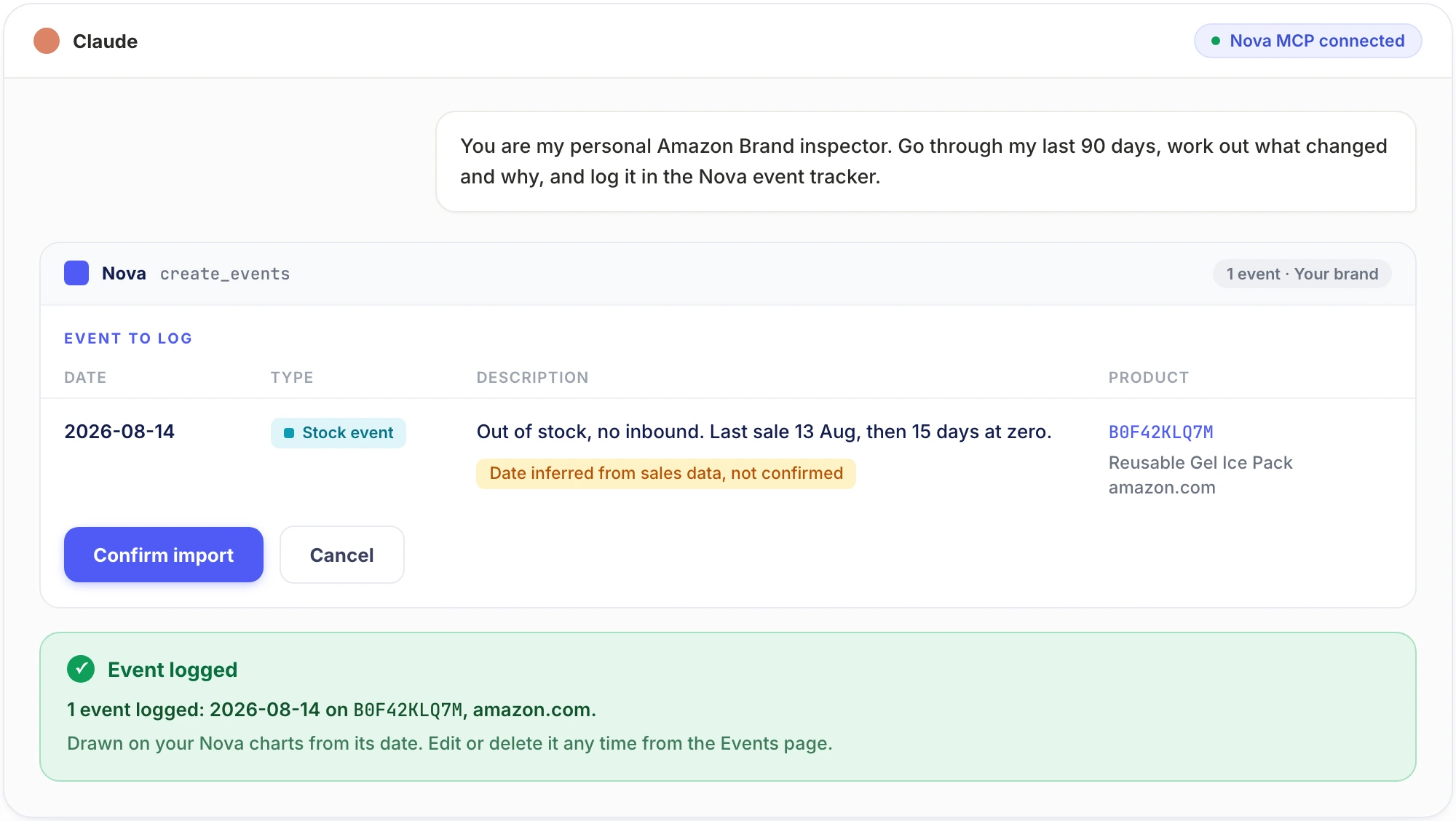Click the DATE column header
The image size is (1456, 821).
coord(85,377)
